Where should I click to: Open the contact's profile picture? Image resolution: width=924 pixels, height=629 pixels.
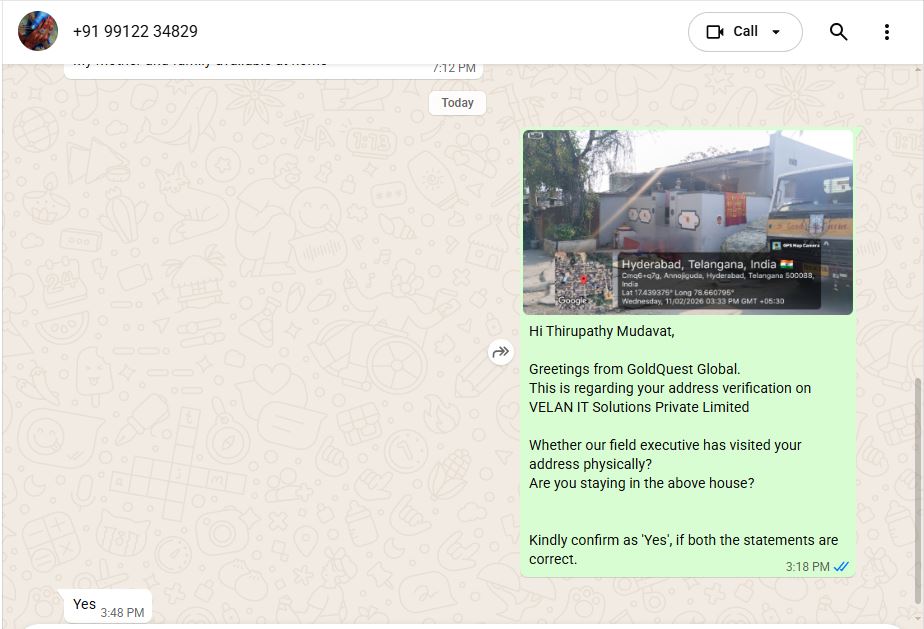tap(38, 31)
